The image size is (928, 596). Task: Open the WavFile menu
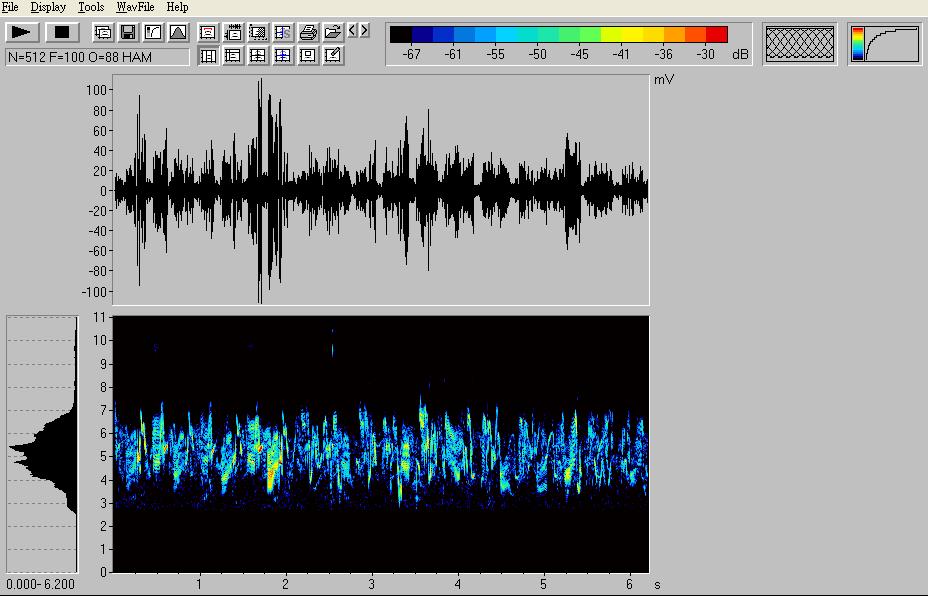click(x=135, y=7)
